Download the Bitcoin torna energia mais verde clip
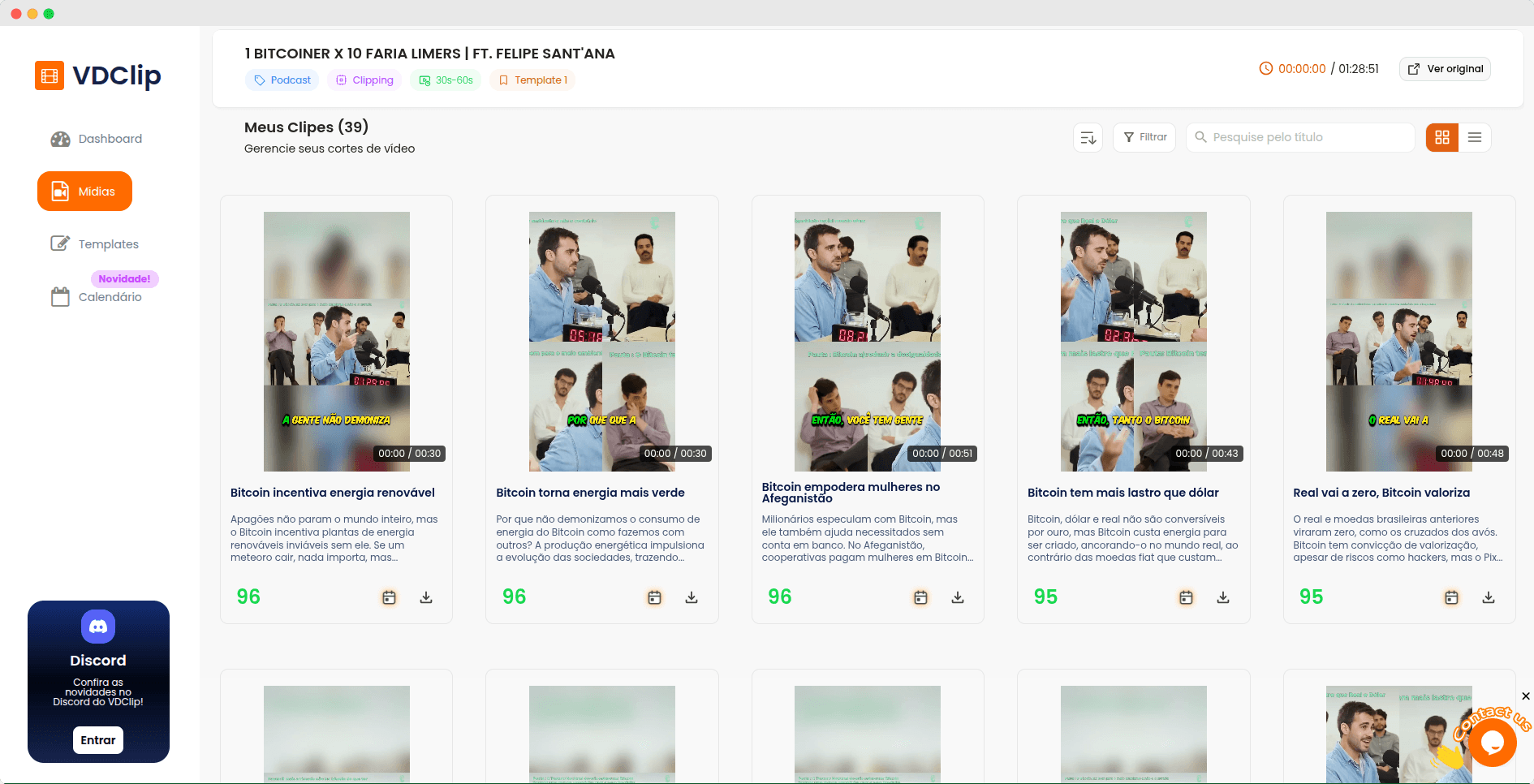 pos(692,597)
